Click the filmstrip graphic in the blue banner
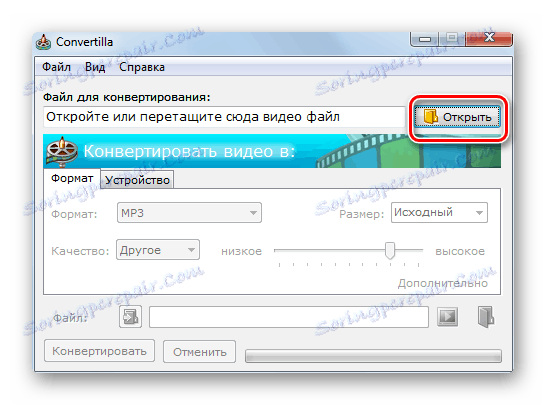The image size is (547, 406). [x=408, y=151]
